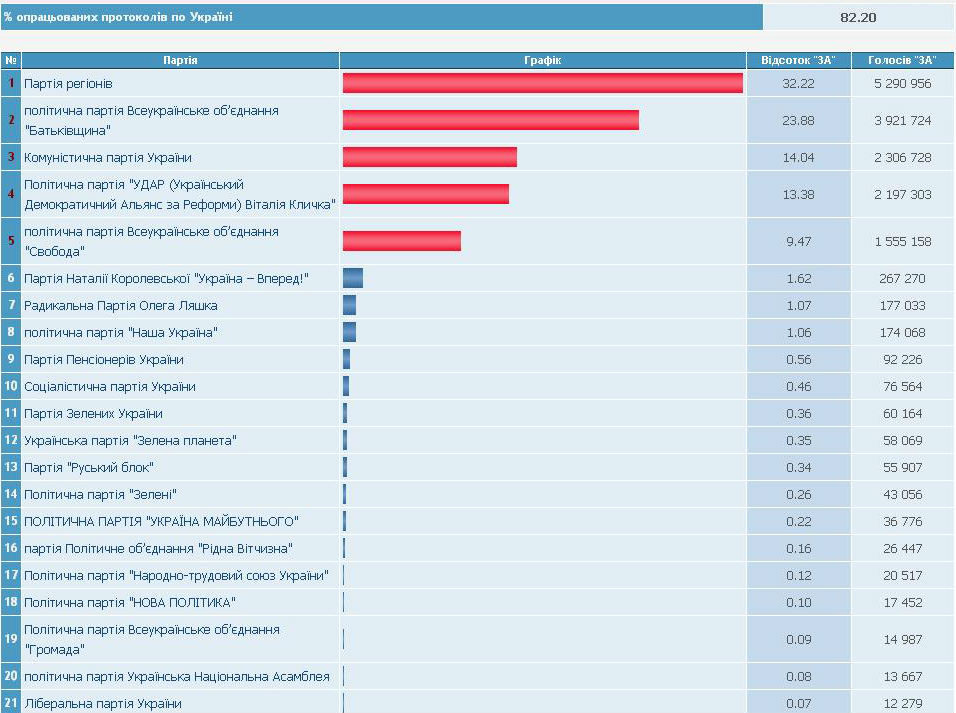Select the processed protocols value 82.20
This screenshot has height=713, width=956.
(x=858, y=17)
